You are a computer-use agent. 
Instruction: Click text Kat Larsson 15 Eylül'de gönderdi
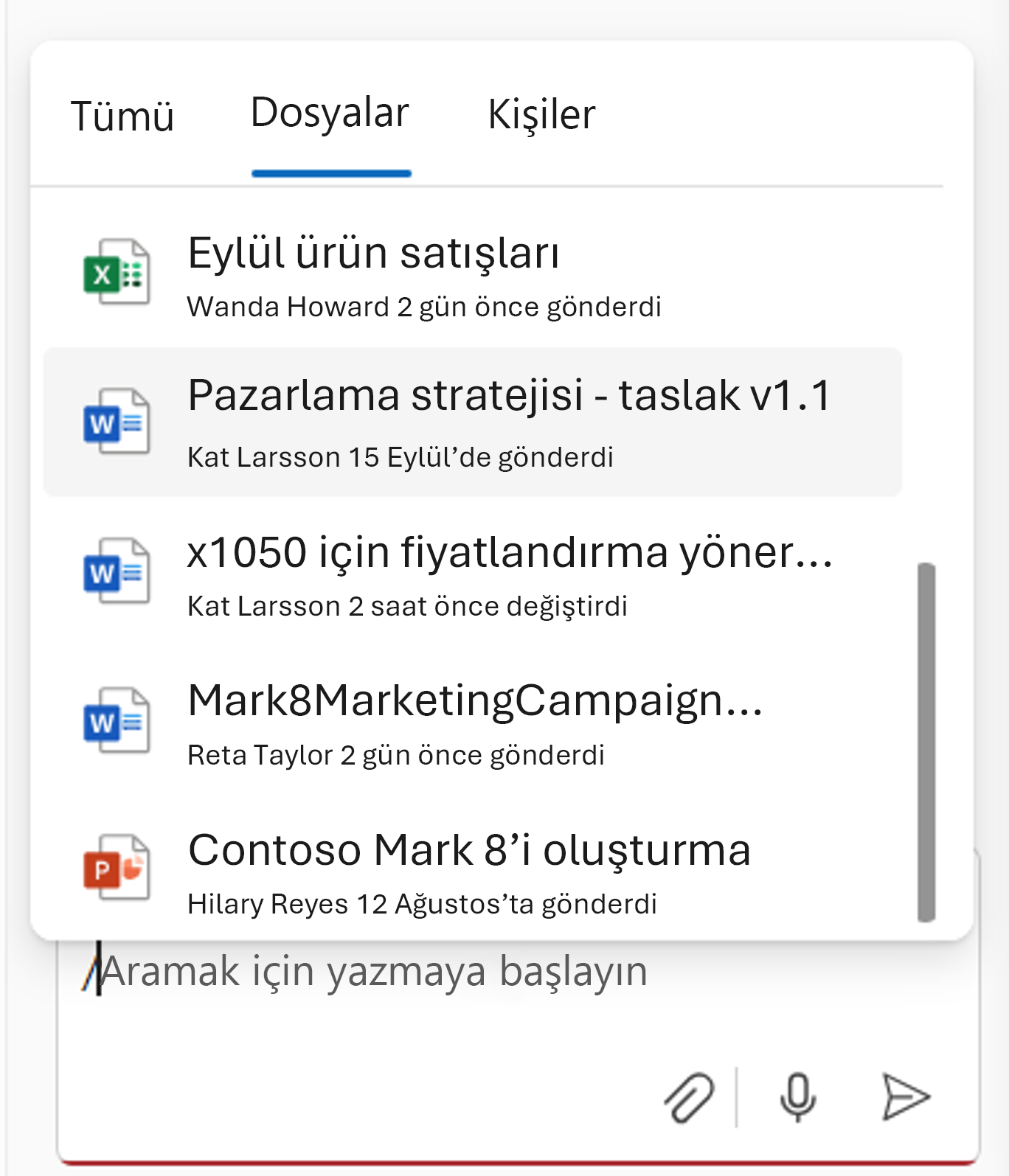click(401, 457)
